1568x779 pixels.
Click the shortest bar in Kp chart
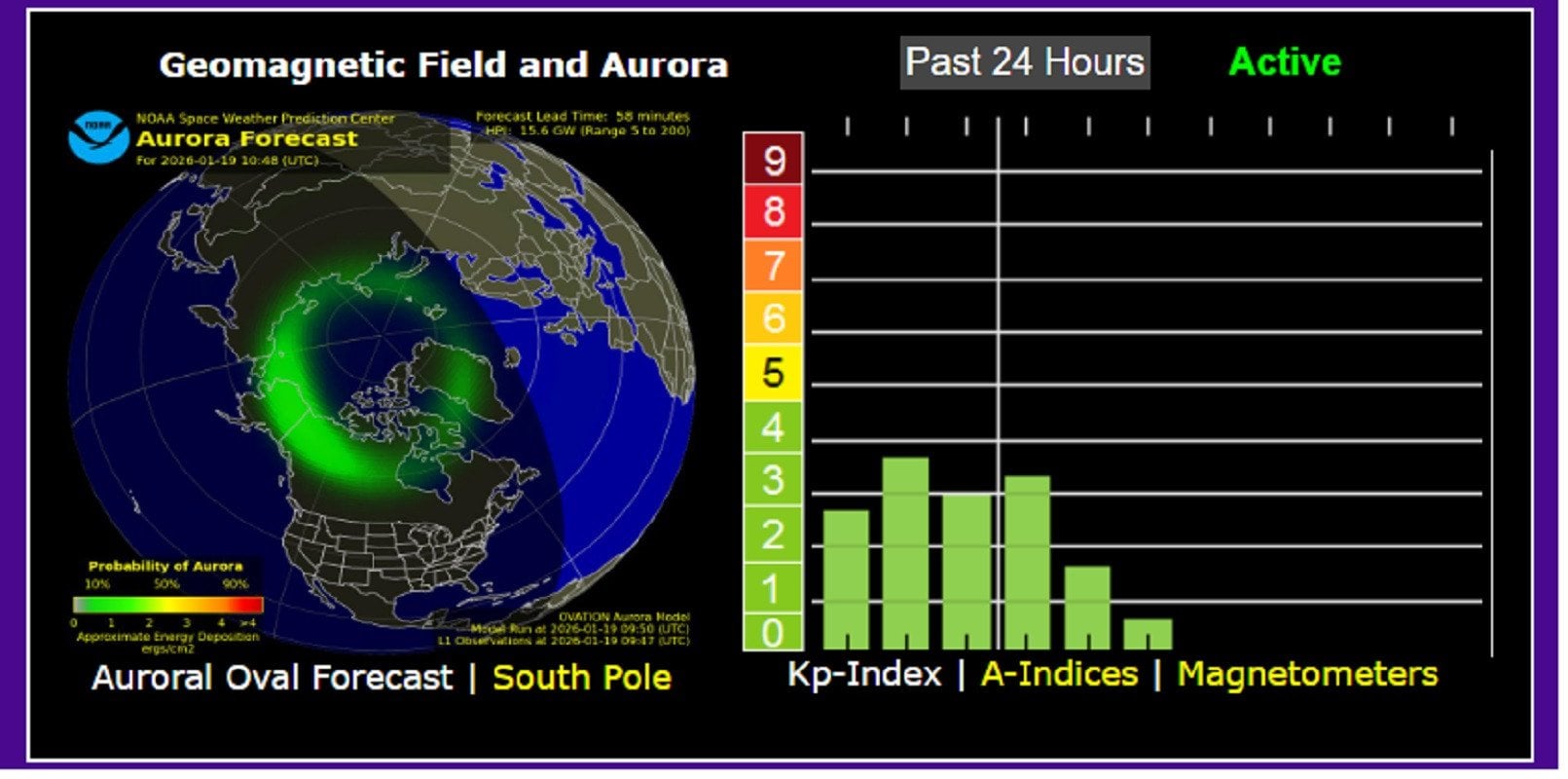pos(1148,634)
